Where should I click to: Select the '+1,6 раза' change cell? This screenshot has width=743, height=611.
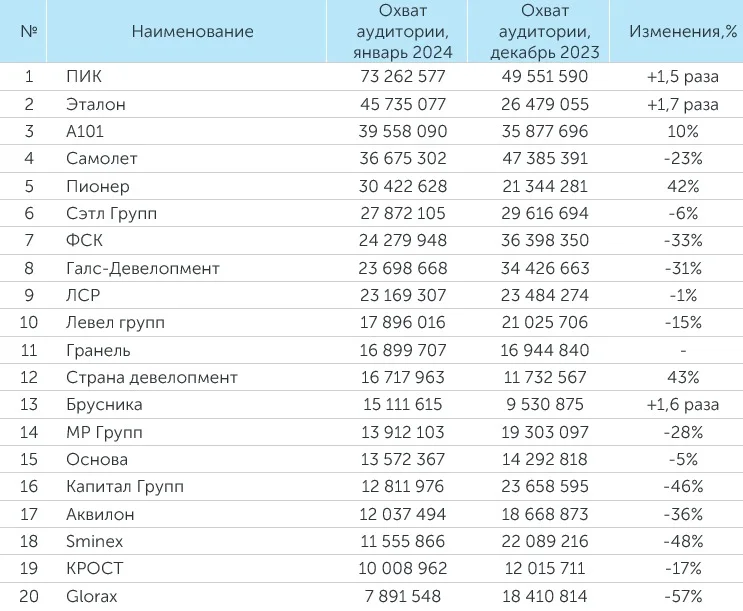(x=682, y=405)
